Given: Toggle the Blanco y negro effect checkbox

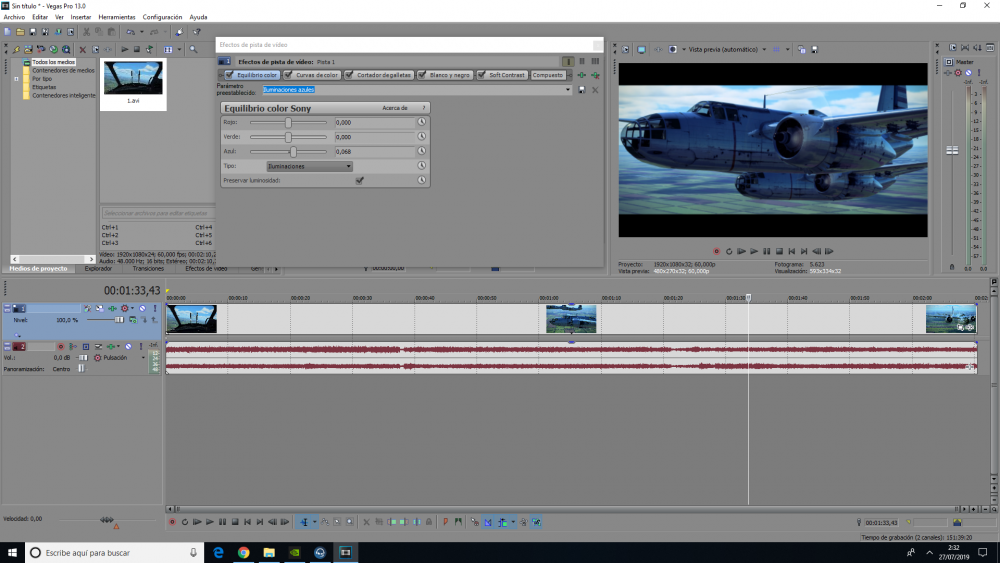Looking at the screenshot, I should point(422,75).
